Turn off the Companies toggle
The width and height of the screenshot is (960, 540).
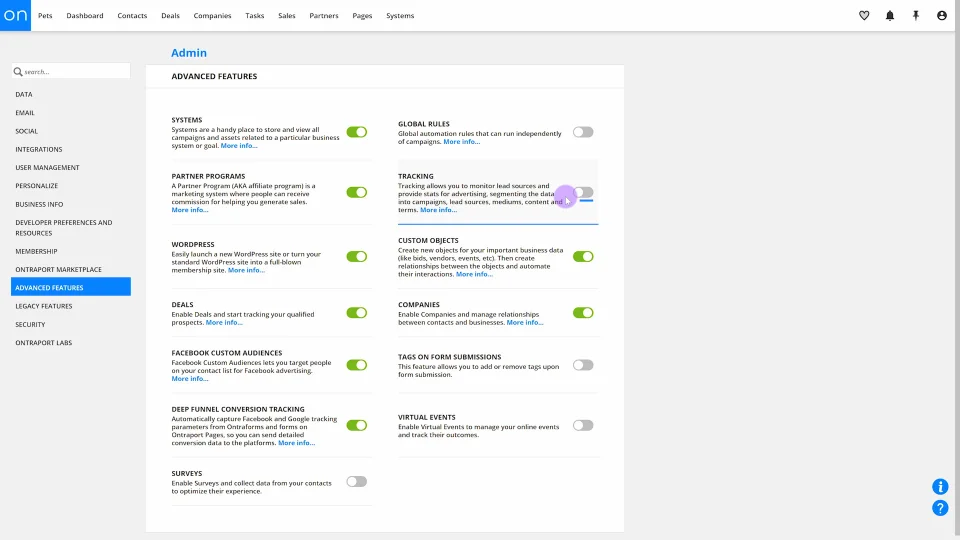coord(583,313)
